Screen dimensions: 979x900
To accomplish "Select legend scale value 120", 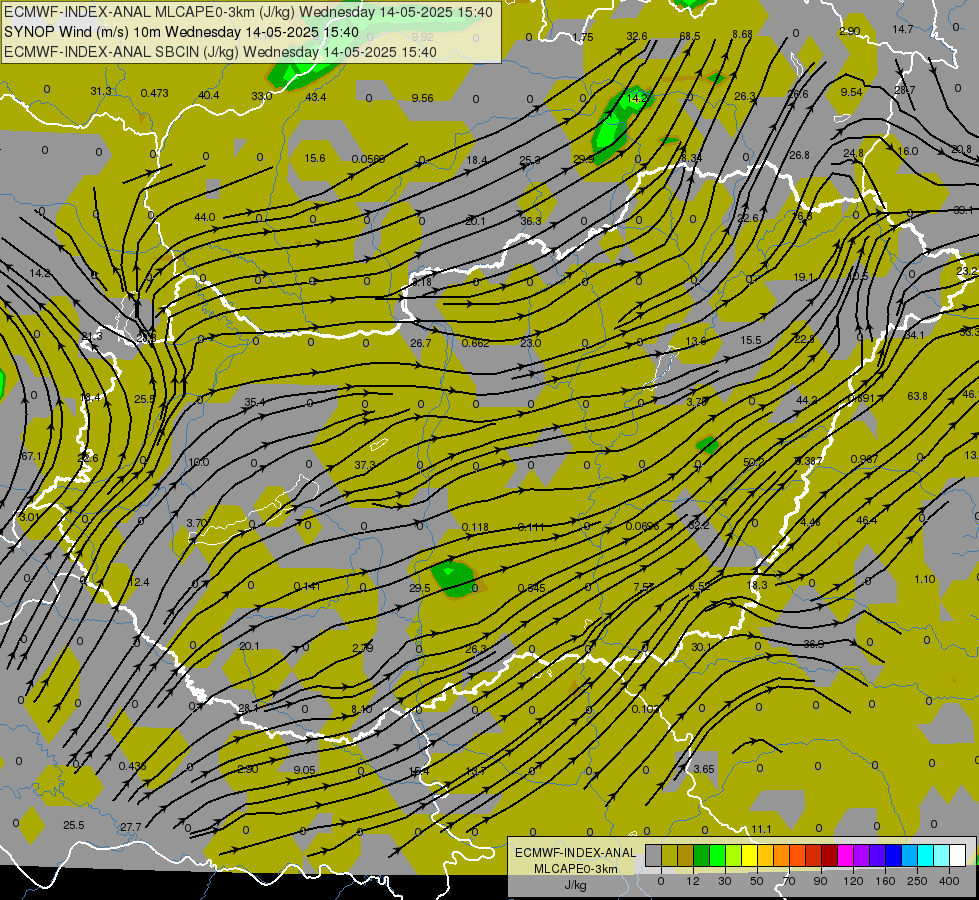I will 853,881.
